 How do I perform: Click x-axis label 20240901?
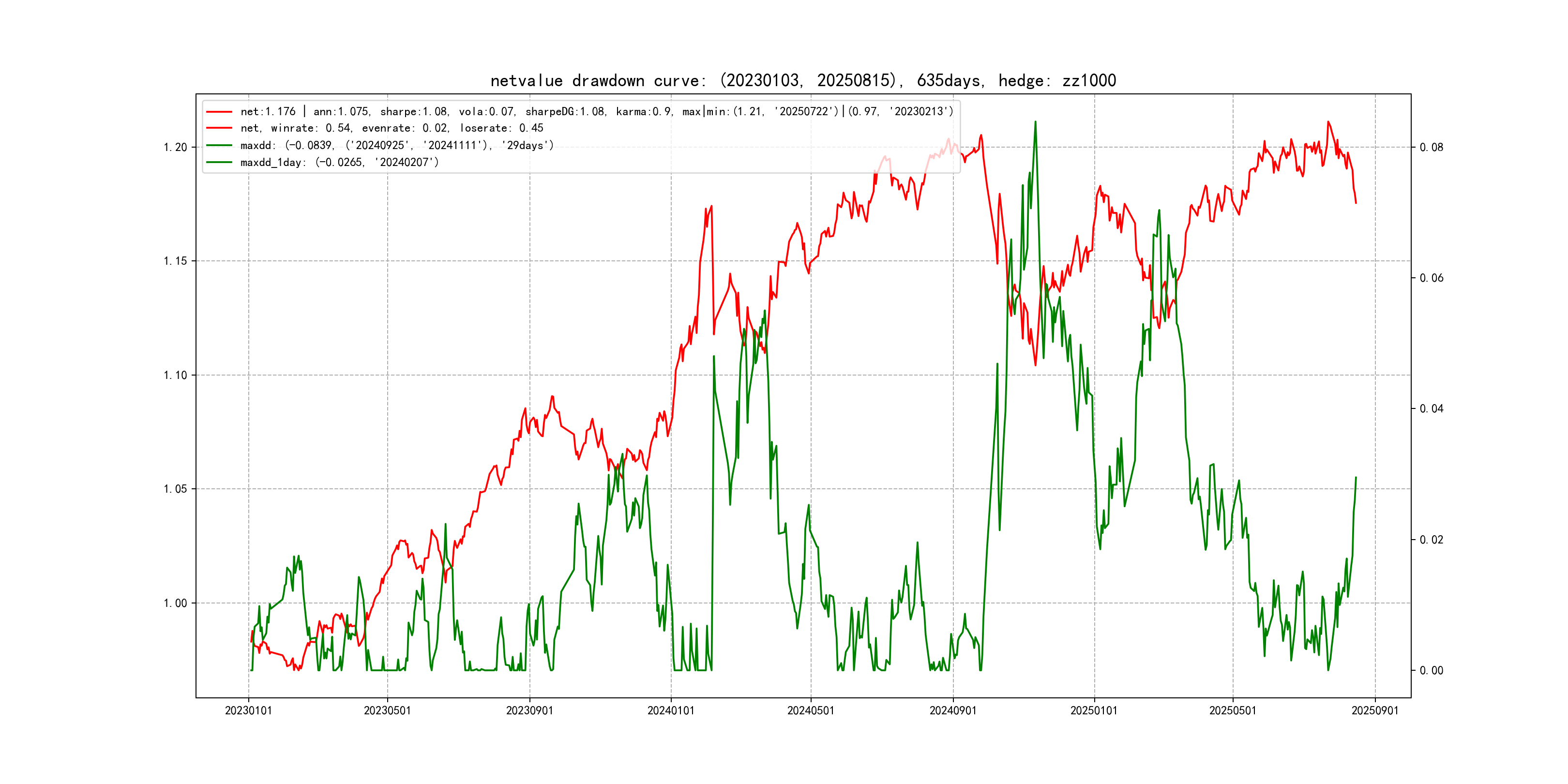952,710
